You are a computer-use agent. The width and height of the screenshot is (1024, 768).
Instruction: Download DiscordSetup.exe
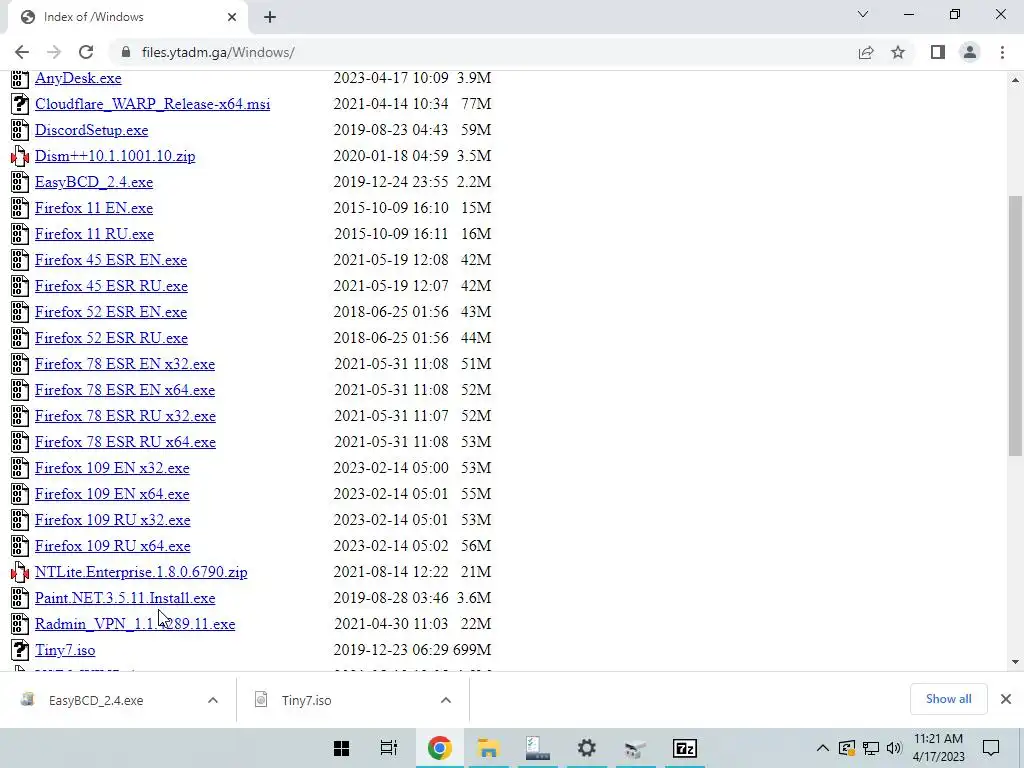click(x=91, y=130)
